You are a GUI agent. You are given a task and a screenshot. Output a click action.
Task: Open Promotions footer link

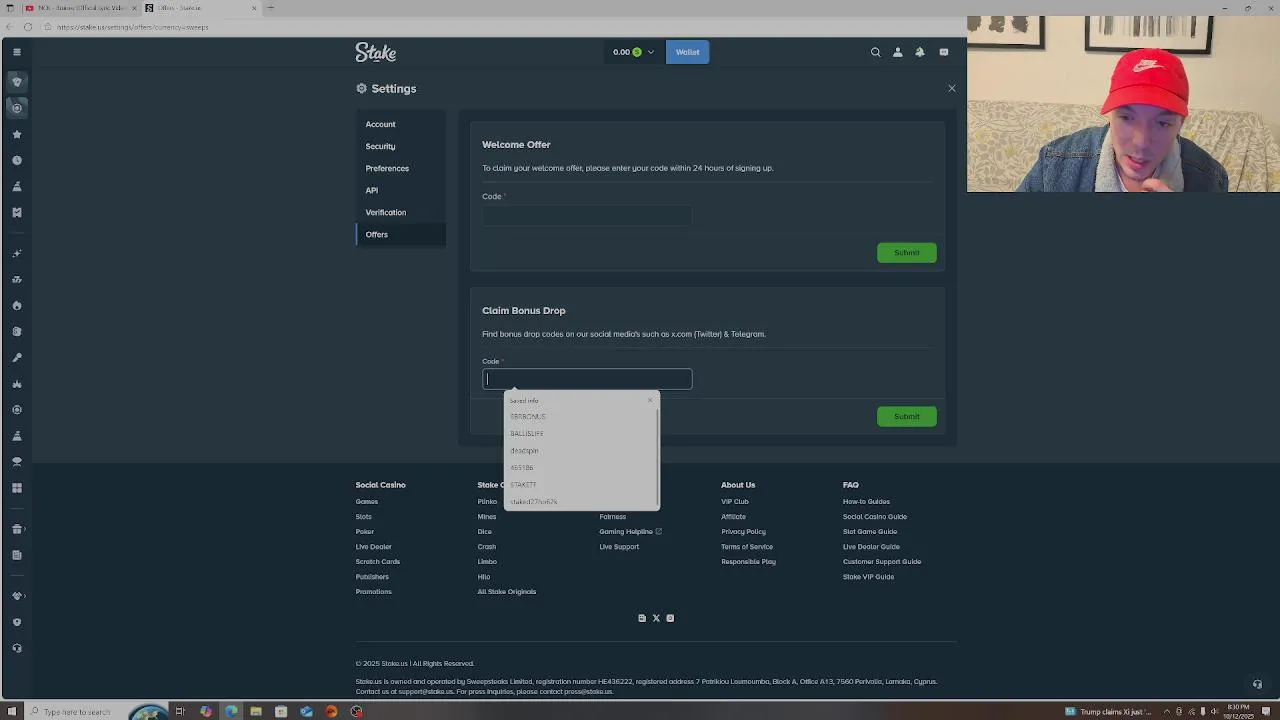(x=374, y=591)
